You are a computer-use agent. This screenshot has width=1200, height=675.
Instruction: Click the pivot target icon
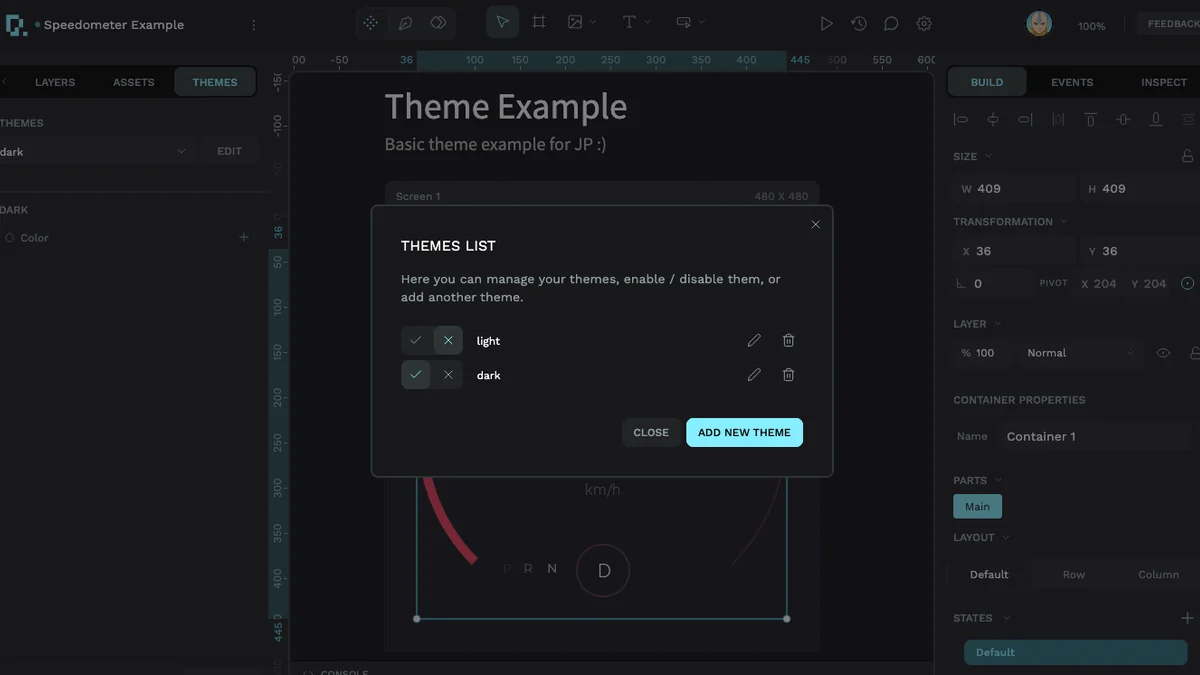pos(1188,284)
